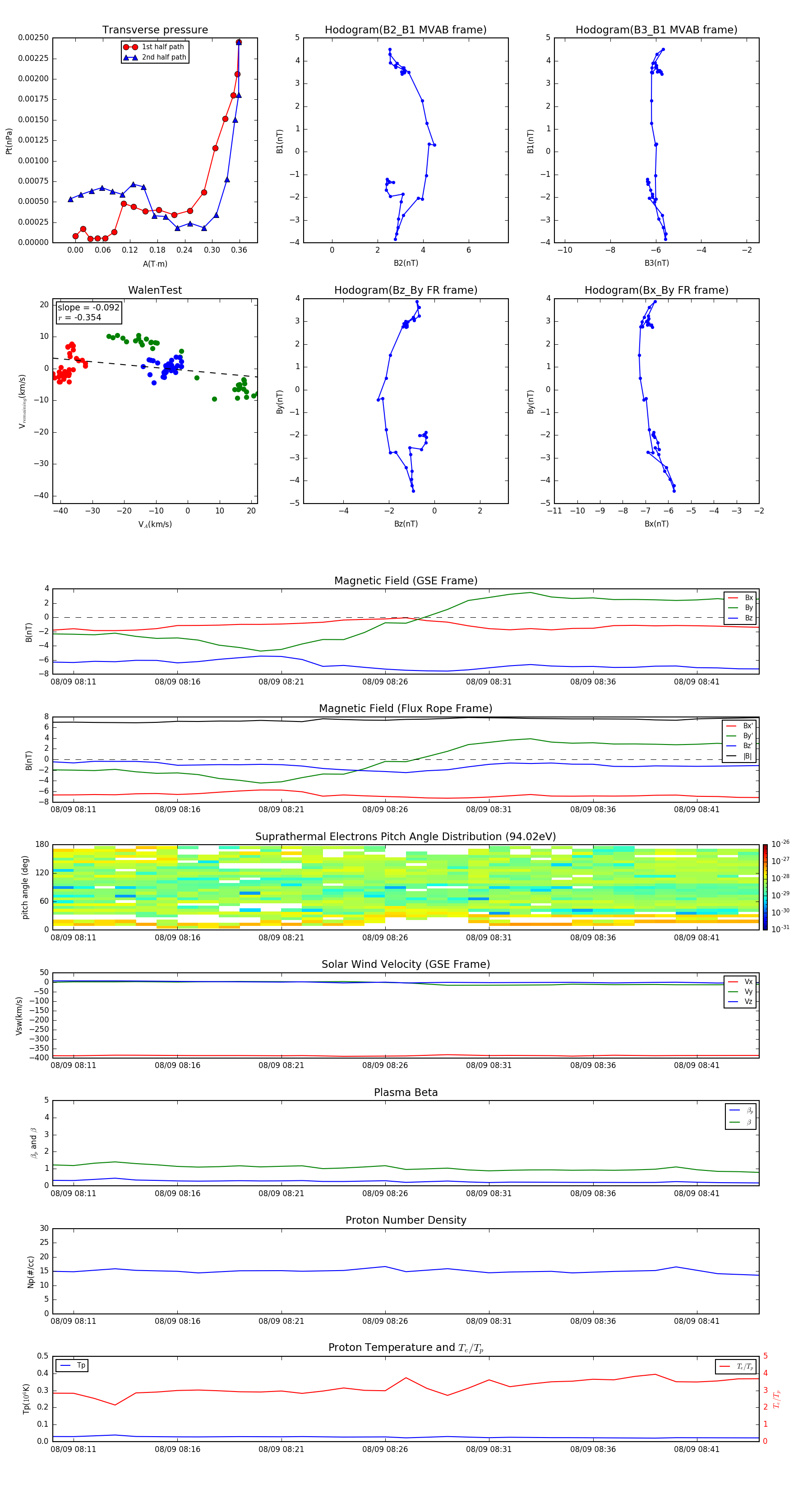Click the 'Pt(nPa)' y-axis label
This screenshot has width=812, height=1489.
click(x=9, y=140)
